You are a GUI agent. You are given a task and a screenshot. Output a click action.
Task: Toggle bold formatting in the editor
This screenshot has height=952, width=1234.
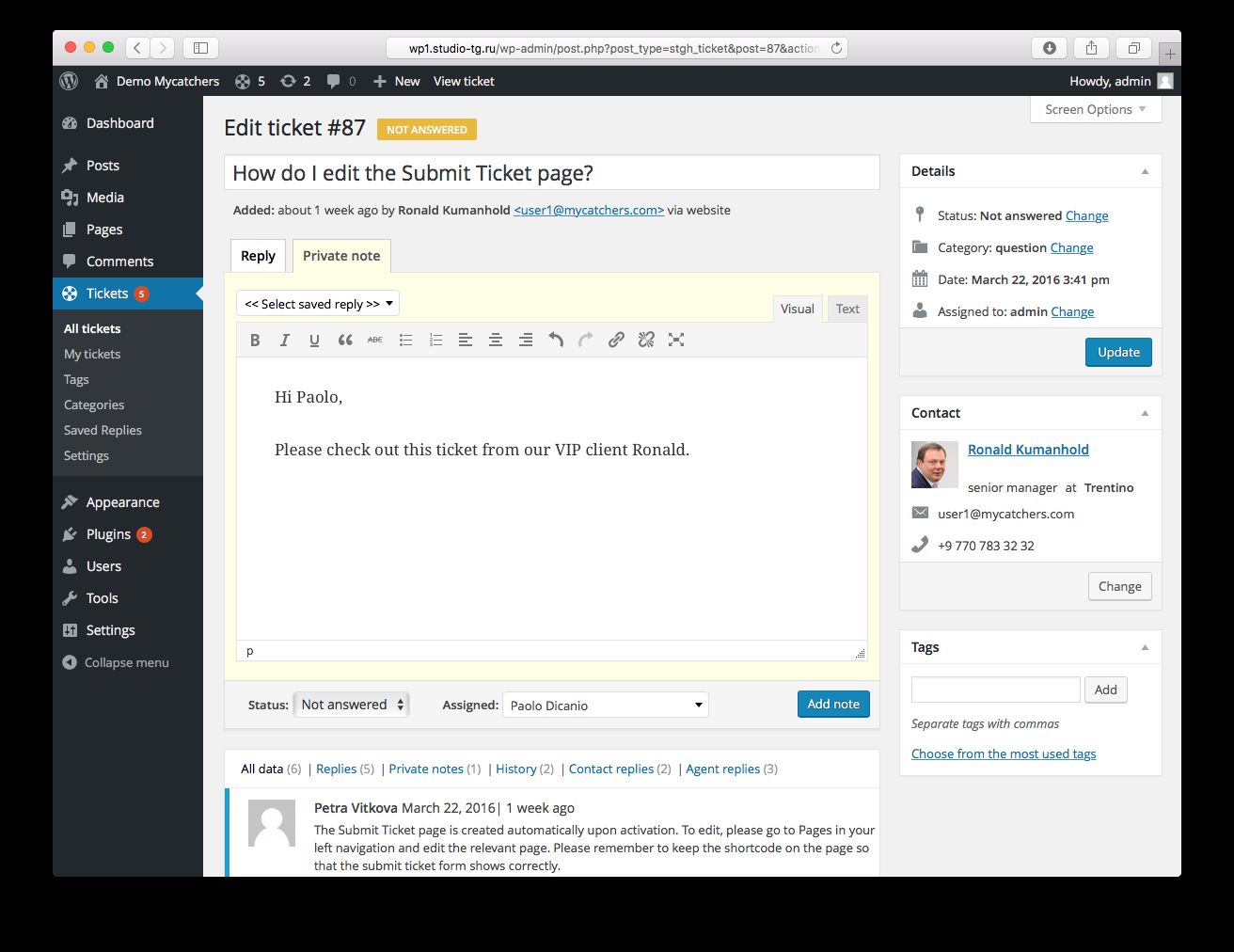[x=255, y=340]
